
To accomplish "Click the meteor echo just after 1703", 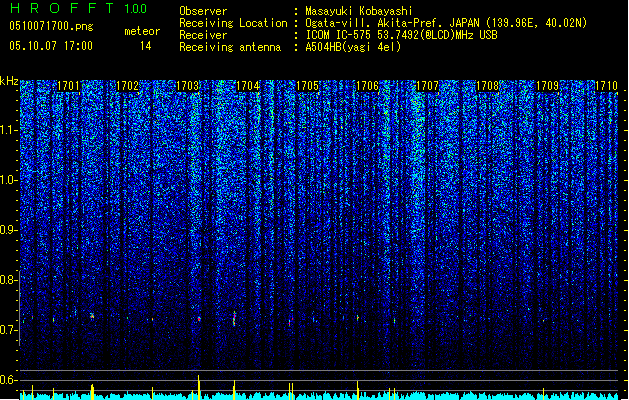I will 199,319.
